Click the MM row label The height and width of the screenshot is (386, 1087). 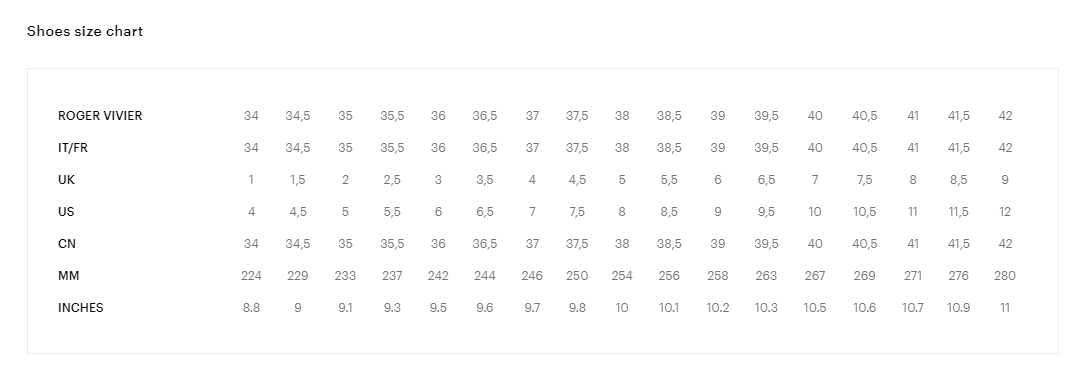coord(69,275)
